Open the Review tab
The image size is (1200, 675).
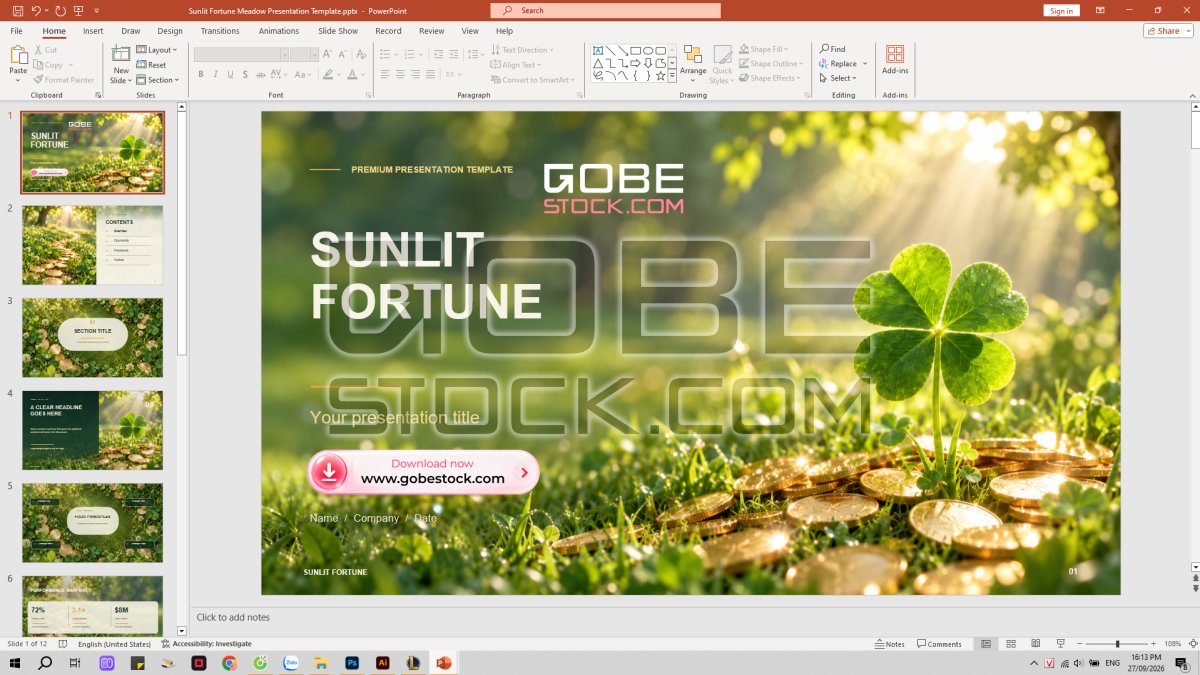(x=432, y=31)
